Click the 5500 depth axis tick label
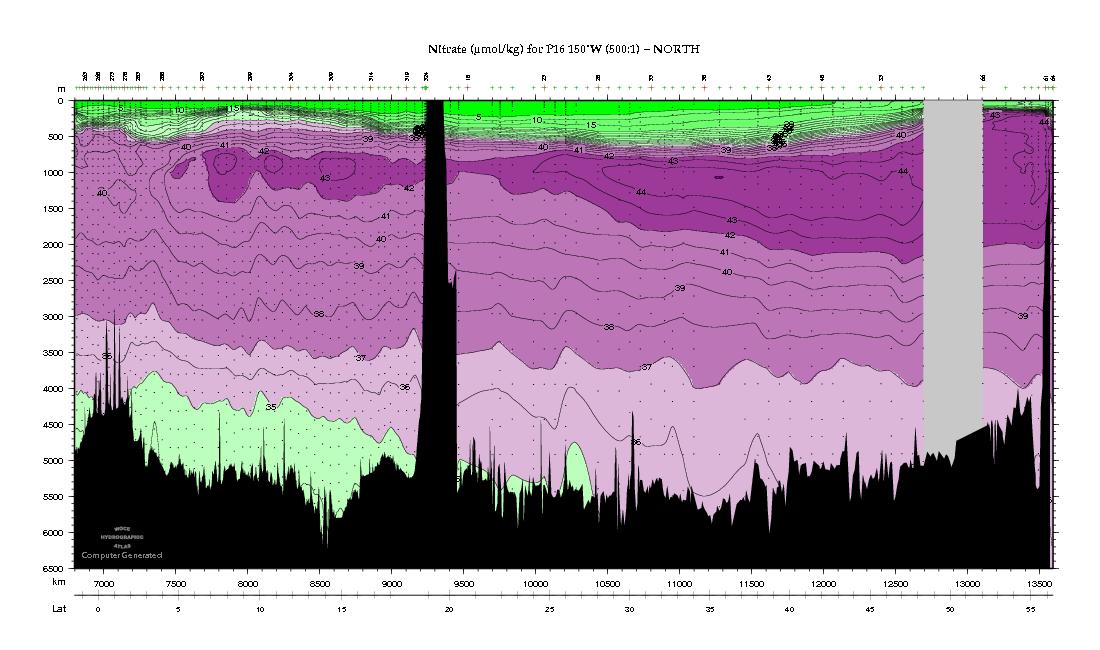Image resolution: width=1100 pixels, height=650 pixels. (x=53, y=496)
